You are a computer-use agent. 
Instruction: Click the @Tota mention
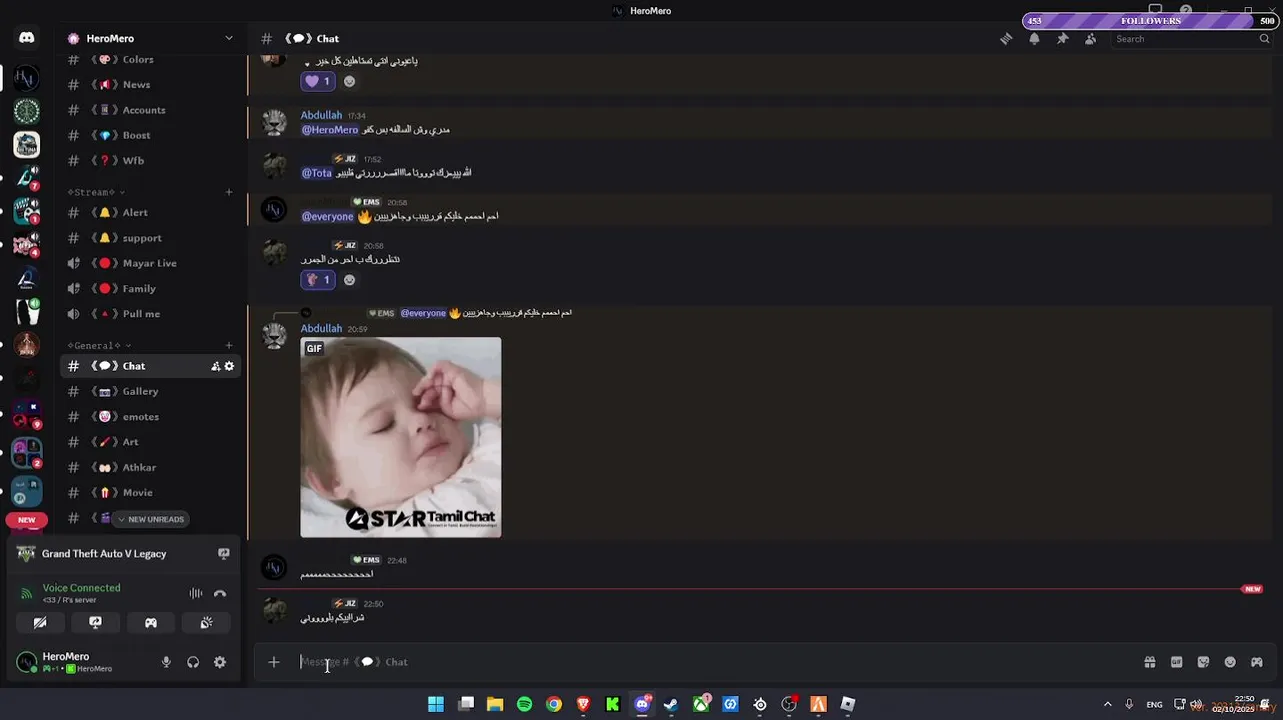tap(317, 173)
